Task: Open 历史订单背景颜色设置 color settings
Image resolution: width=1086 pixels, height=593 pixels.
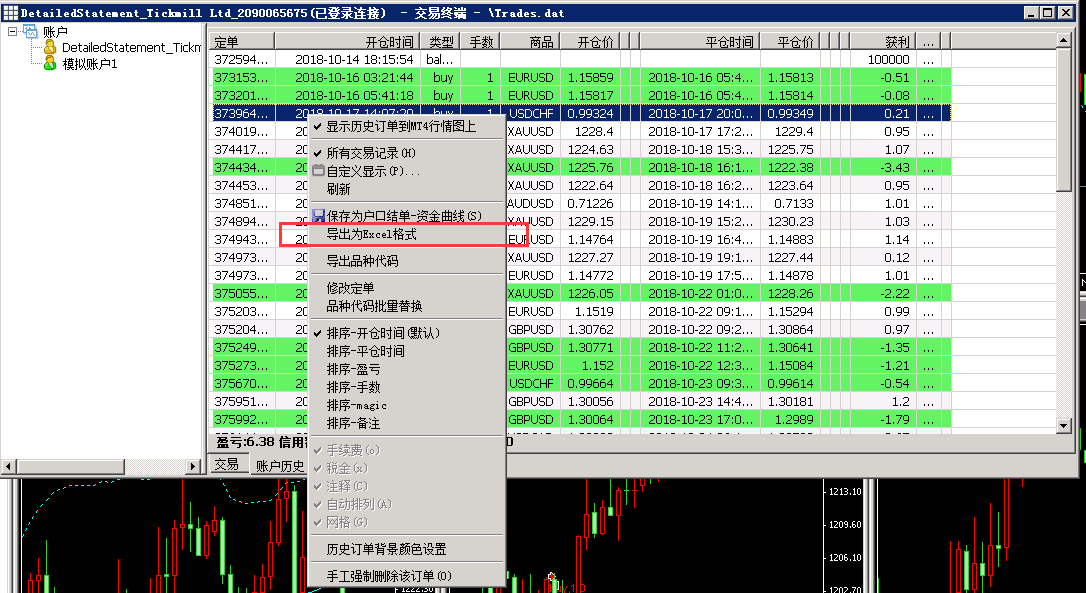Action: (386, 549)
